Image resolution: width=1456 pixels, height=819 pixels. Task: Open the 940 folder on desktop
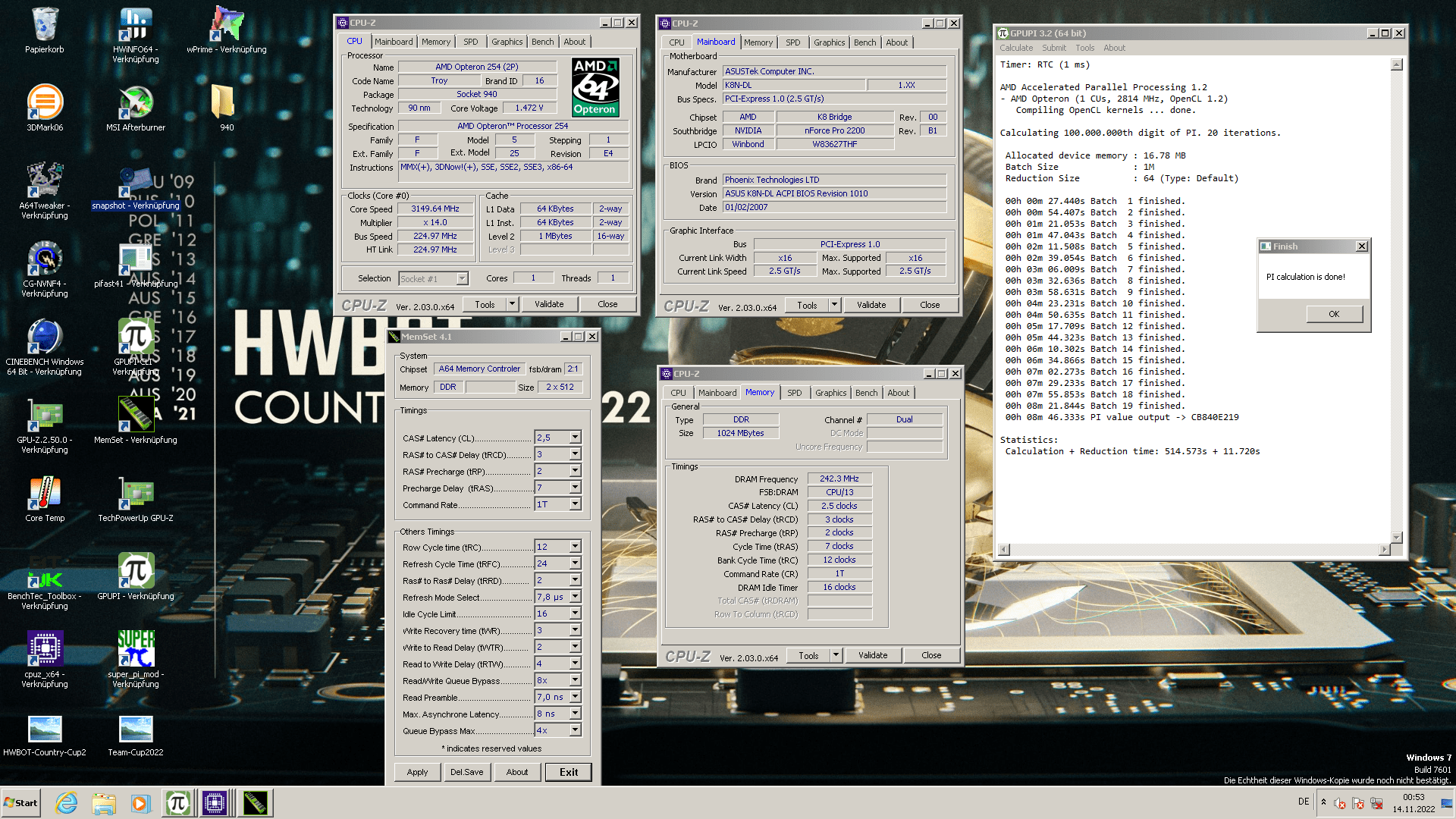pos(227,108)
